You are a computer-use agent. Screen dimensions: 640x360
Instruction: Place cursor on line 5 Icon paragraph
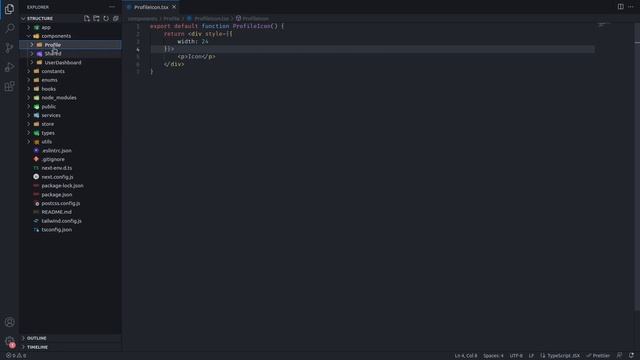coord(196,57)
